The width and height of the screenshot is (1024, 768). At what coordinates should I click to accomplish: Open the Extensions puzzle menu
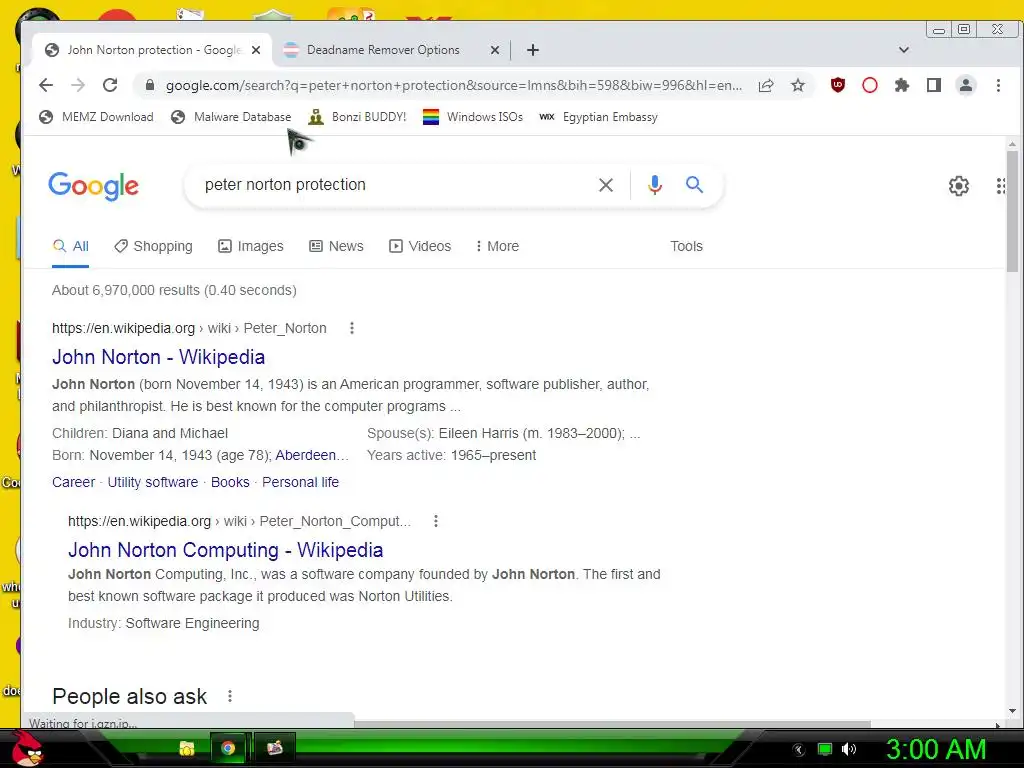(902, 85)
